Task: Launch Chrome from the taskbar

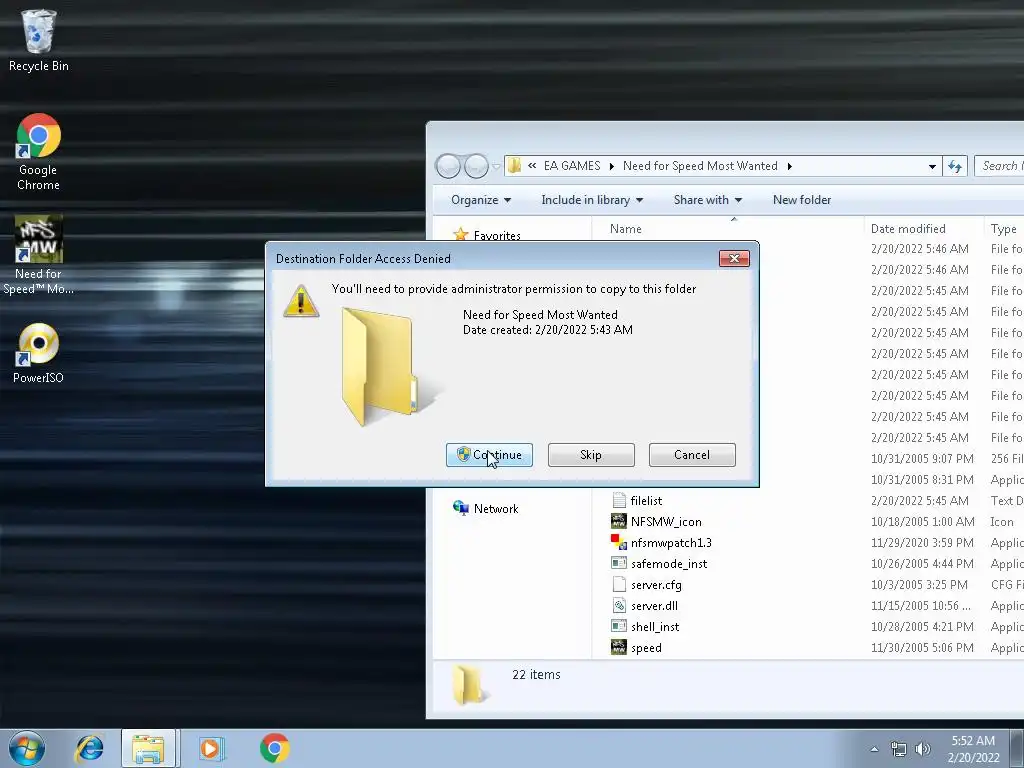Action: pos(274,748)
